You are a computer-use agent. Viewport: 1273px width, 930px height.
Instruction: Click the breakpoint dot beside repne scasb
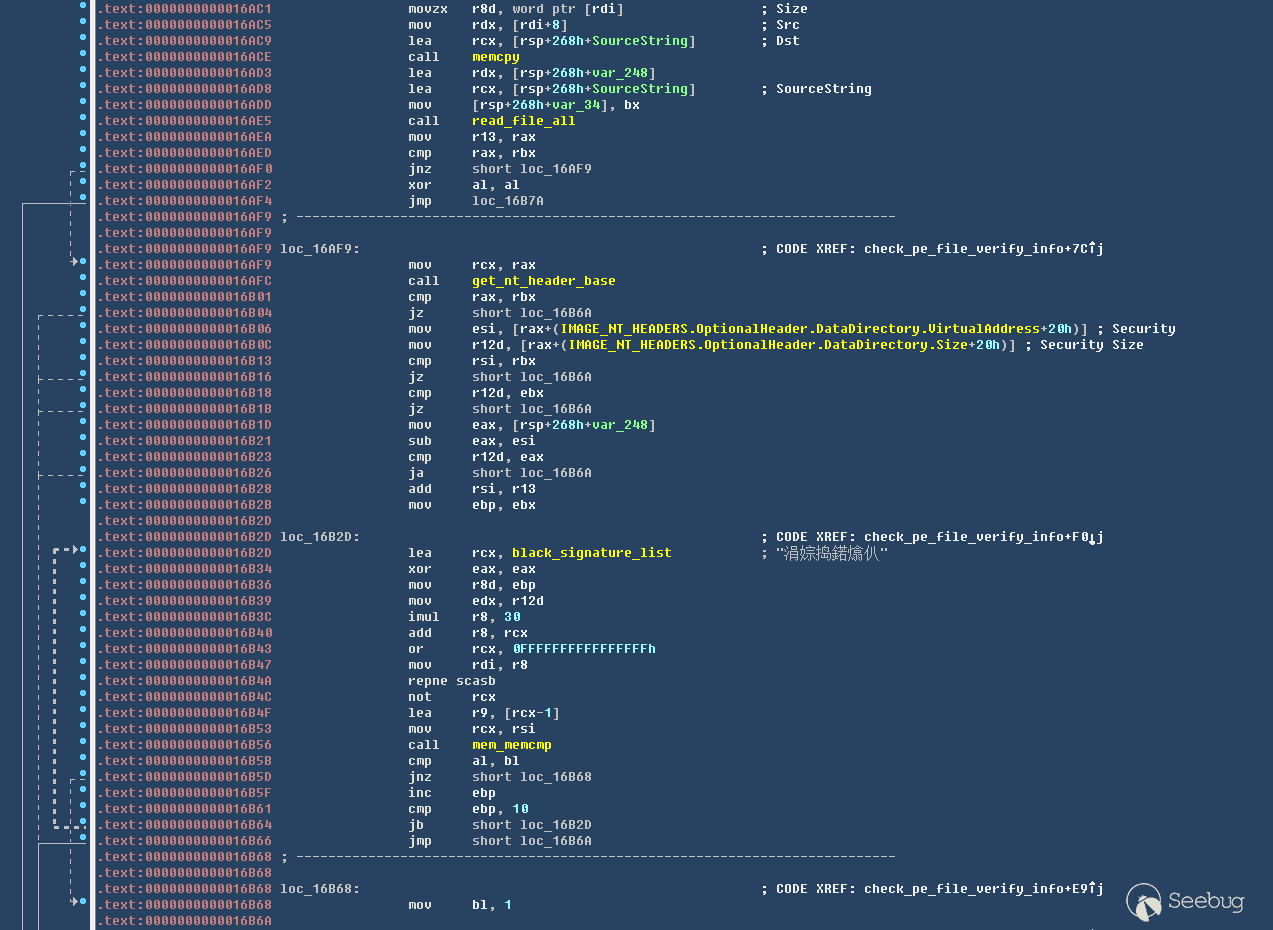(x=83, y=681)
